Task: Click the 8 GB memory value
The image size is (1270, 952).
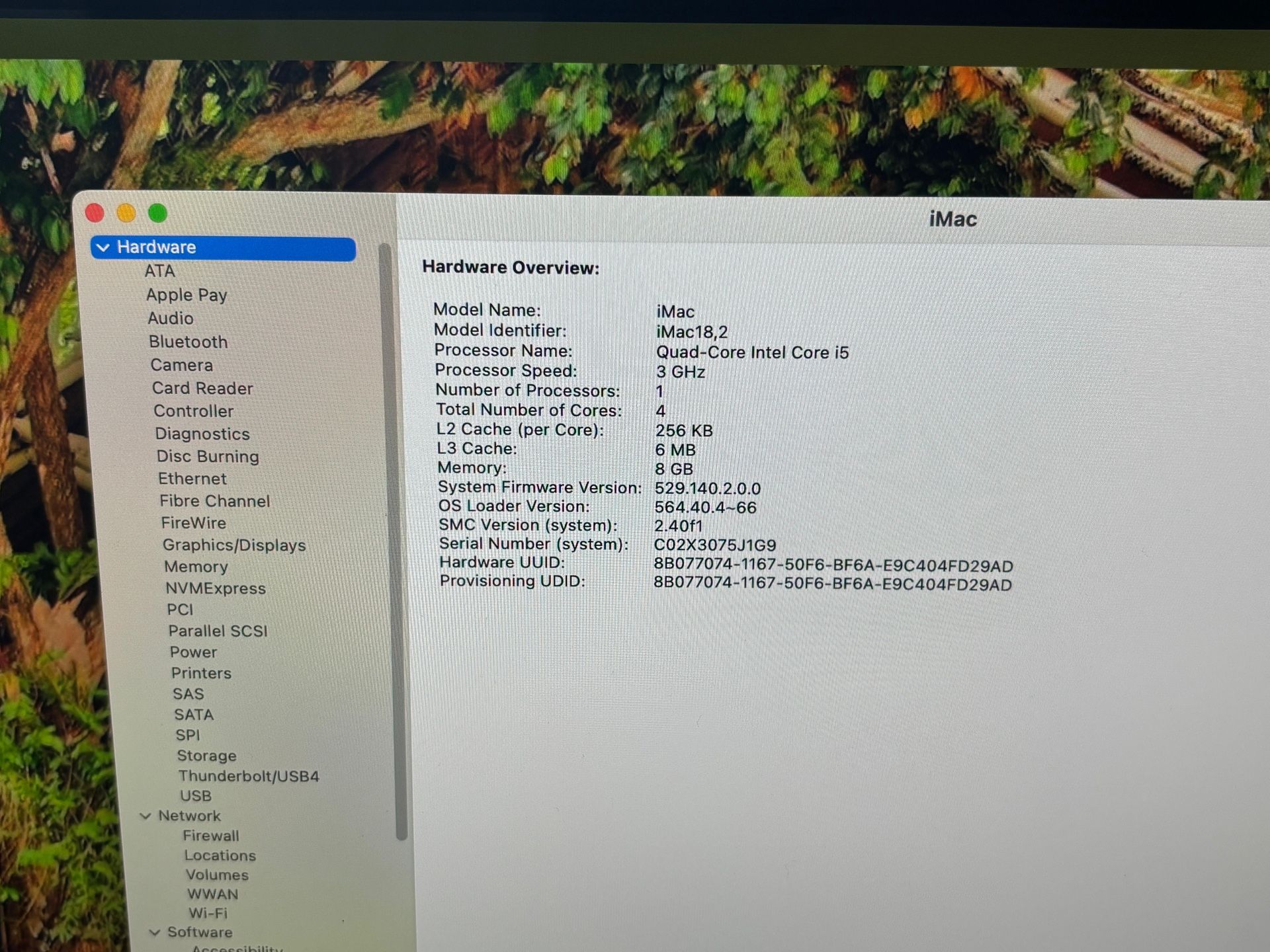Action: [674, 469]
